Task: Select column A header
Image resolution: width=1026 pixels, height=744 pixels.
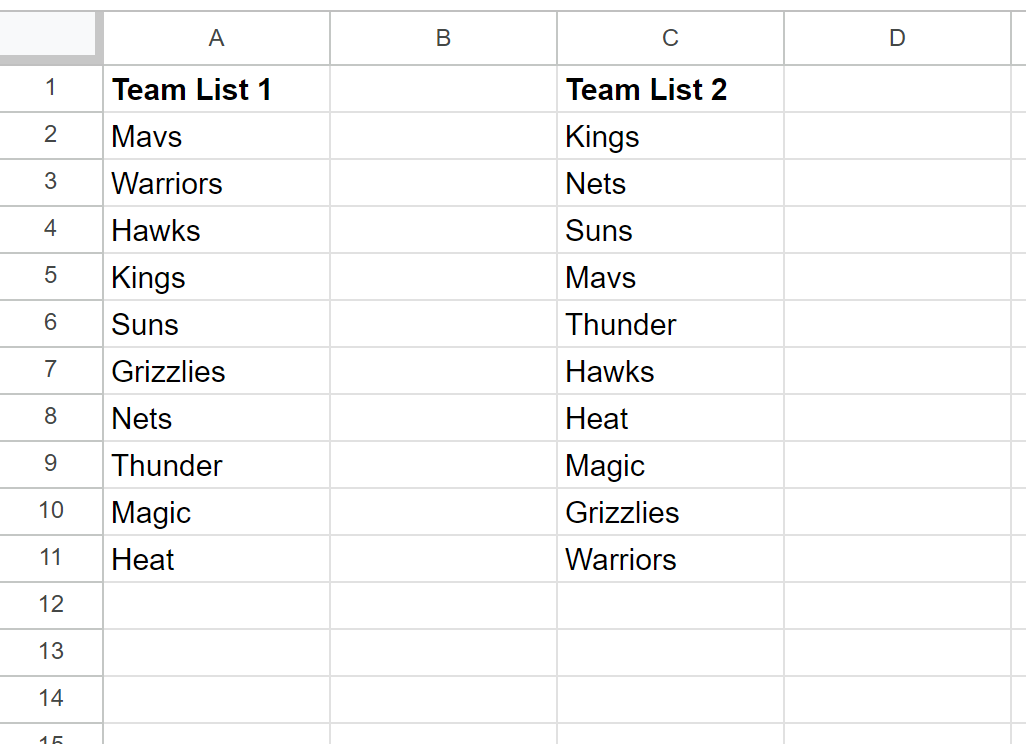Action: click(x=217, y=38)
